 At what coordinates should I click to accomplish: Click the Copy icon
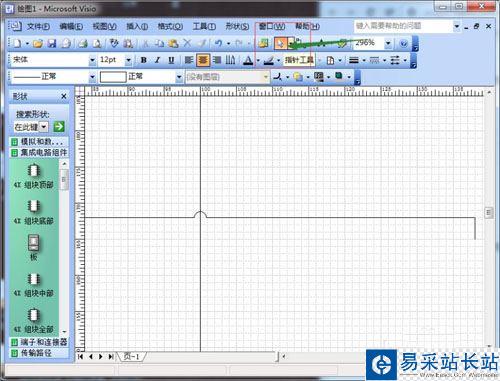(160, 43)
